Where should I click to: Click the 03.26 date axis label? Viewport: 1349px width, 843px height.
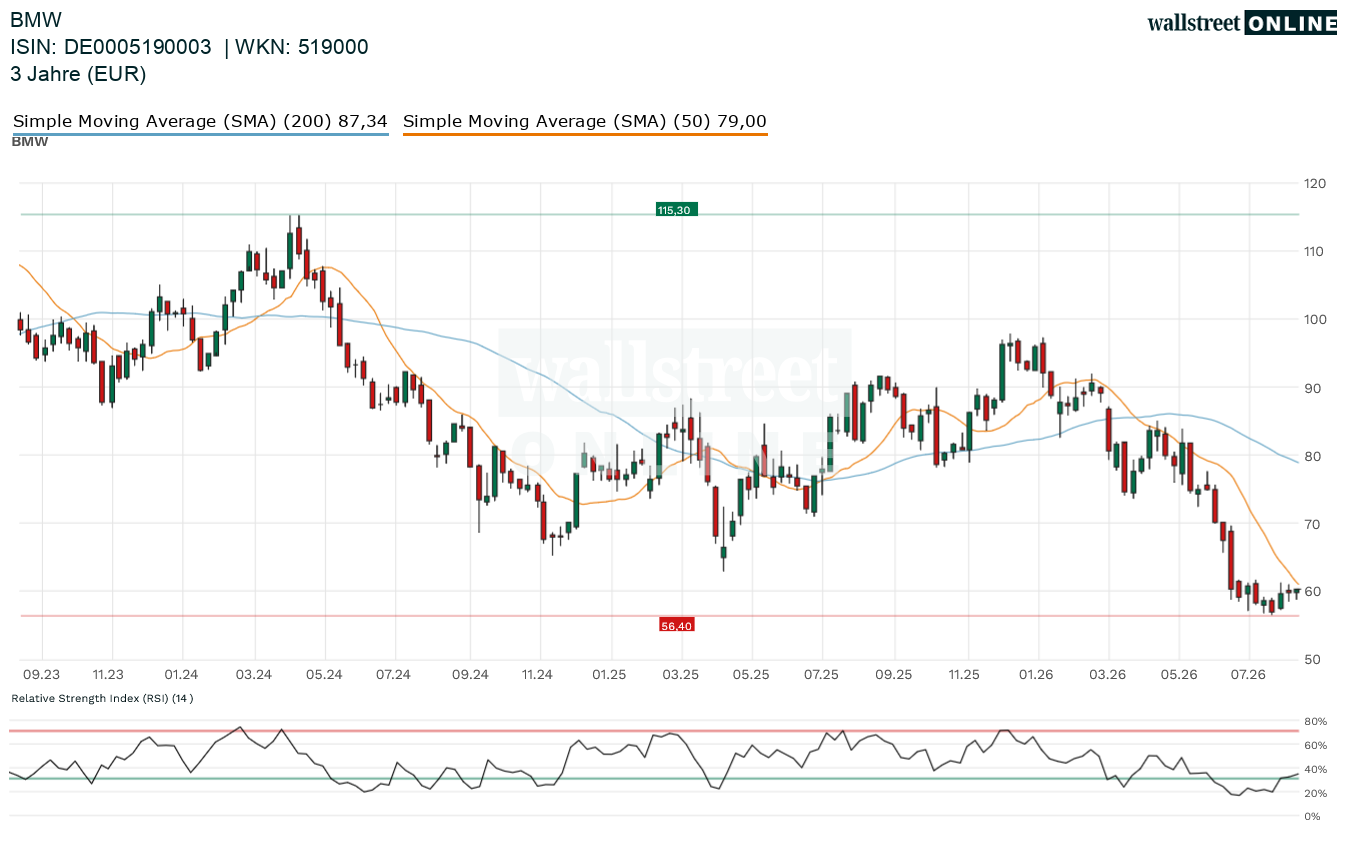(1106, 675)
